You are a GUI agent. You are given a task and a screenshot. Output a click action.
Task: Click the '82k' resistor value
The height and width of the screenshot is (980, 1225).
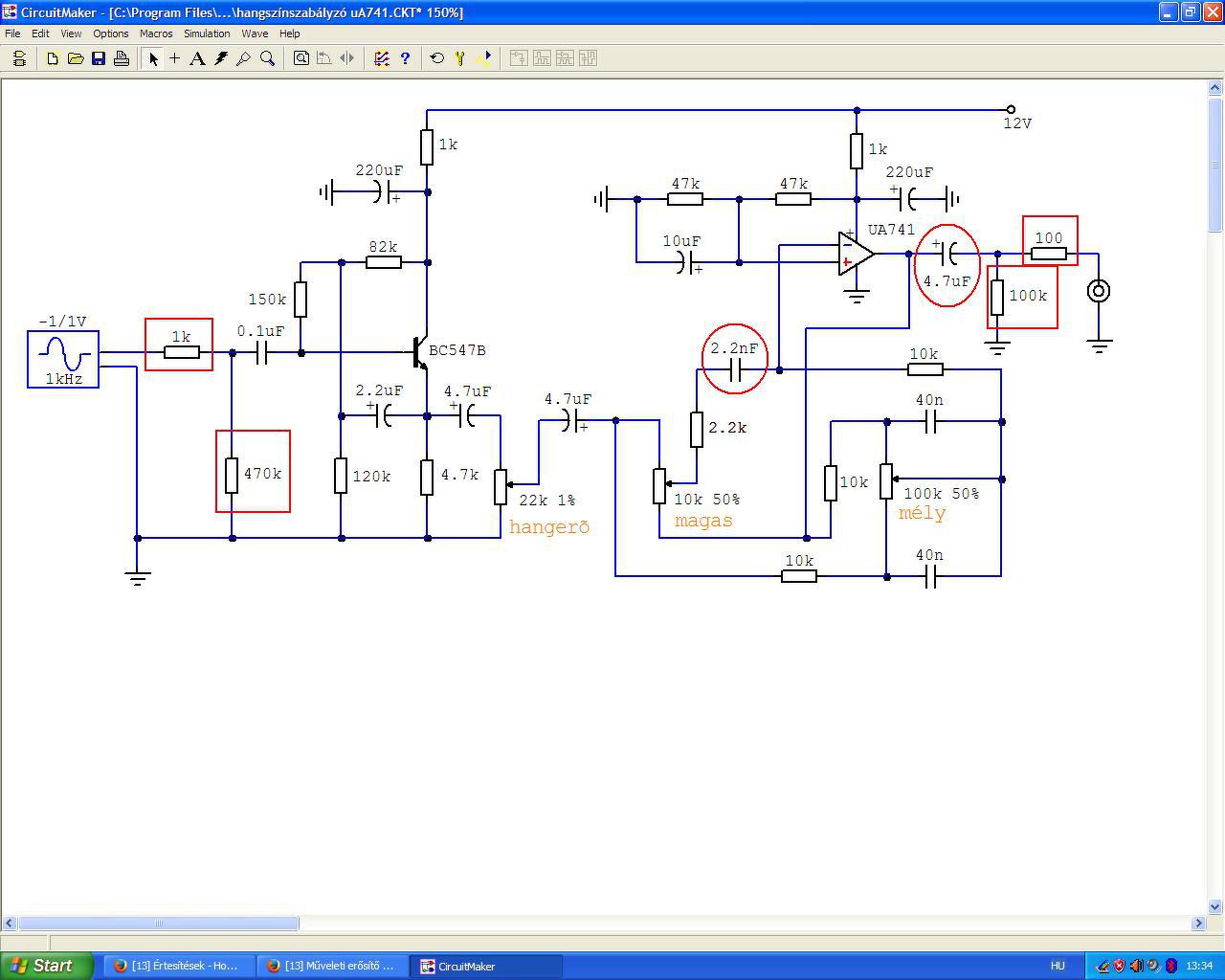click(x=383, y=247)
